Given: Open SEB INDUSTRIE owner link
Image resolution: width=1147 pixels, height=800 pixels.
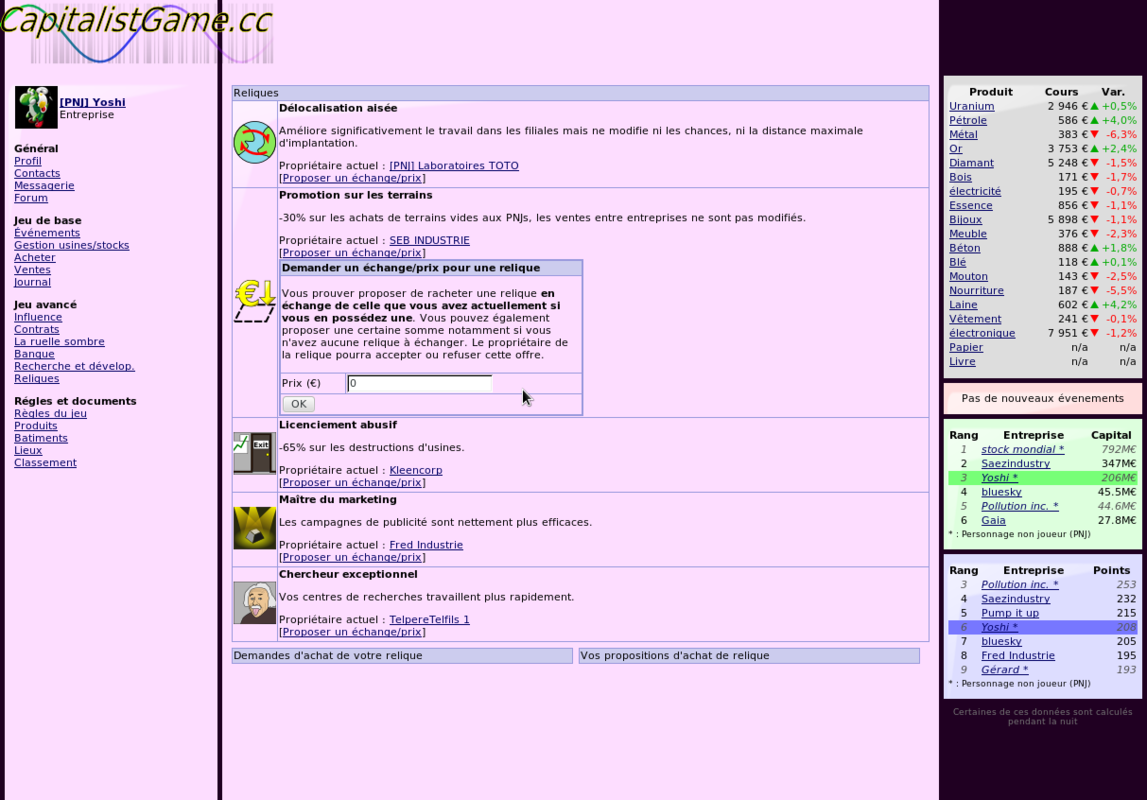Looking at the screenshot, I should click(x=429, y=241).
